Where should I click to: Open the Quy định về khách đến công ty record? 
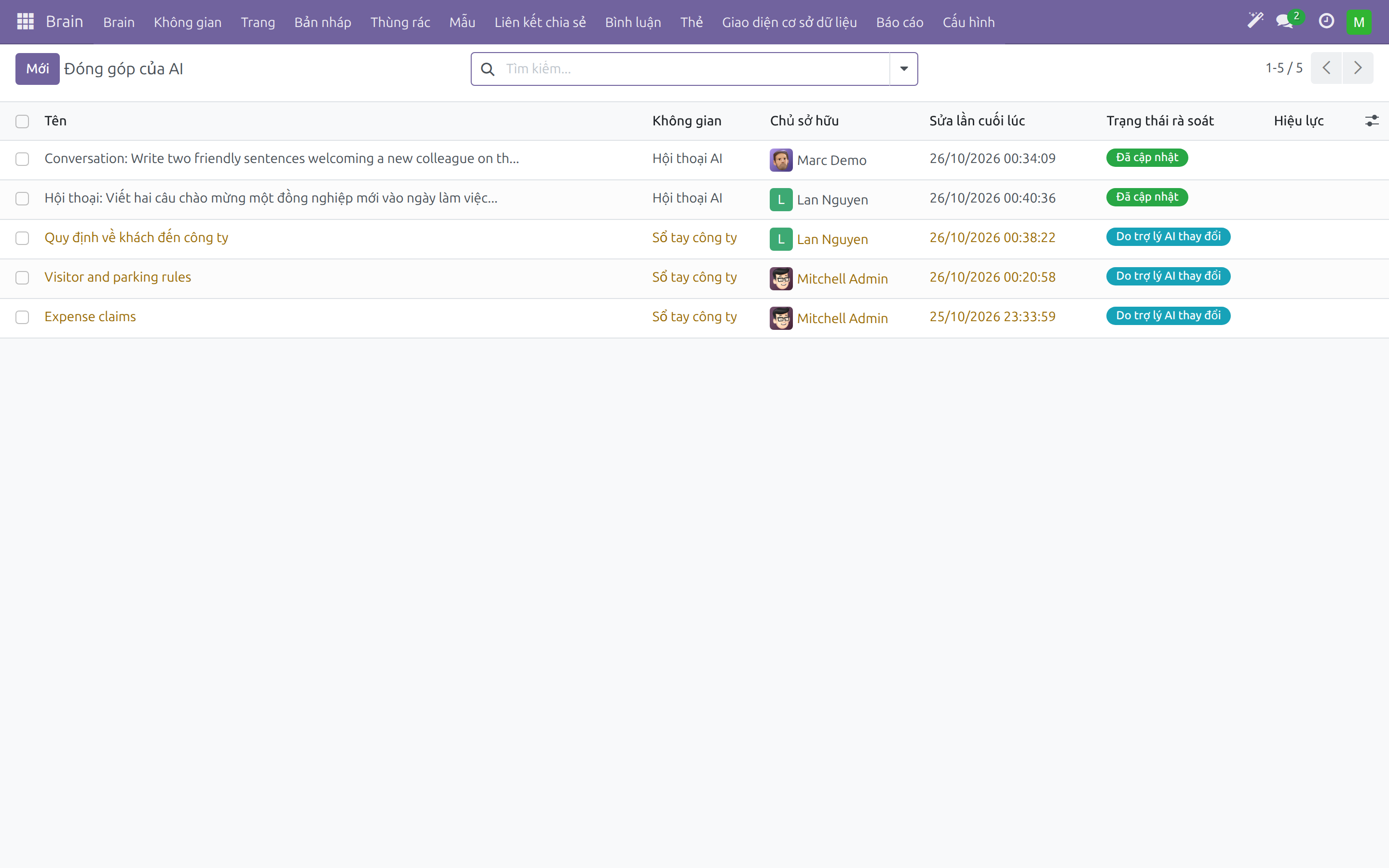[136, 237]
